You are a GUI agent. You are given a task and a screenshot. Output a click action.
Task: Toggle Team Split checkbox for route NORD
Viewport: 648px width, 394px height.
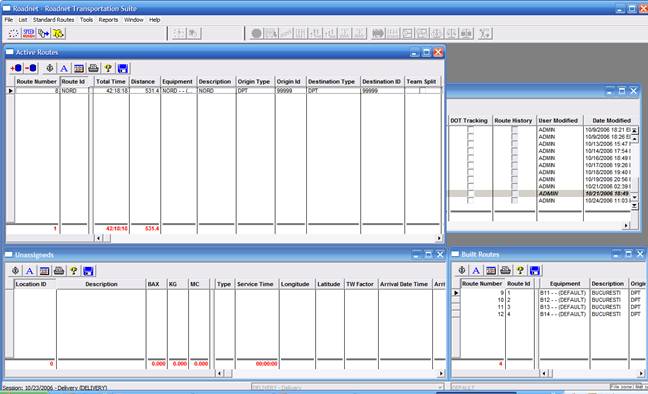point(422,91)
